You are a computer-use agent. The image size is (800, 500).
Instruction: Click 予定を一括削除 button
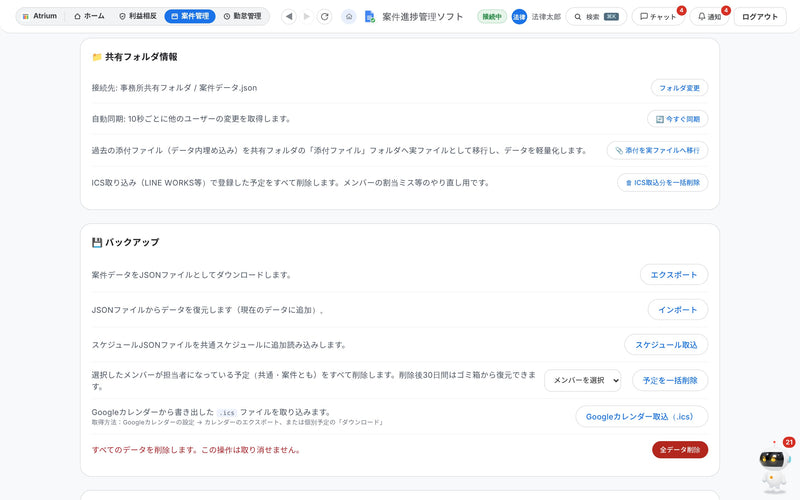point(670,380)
